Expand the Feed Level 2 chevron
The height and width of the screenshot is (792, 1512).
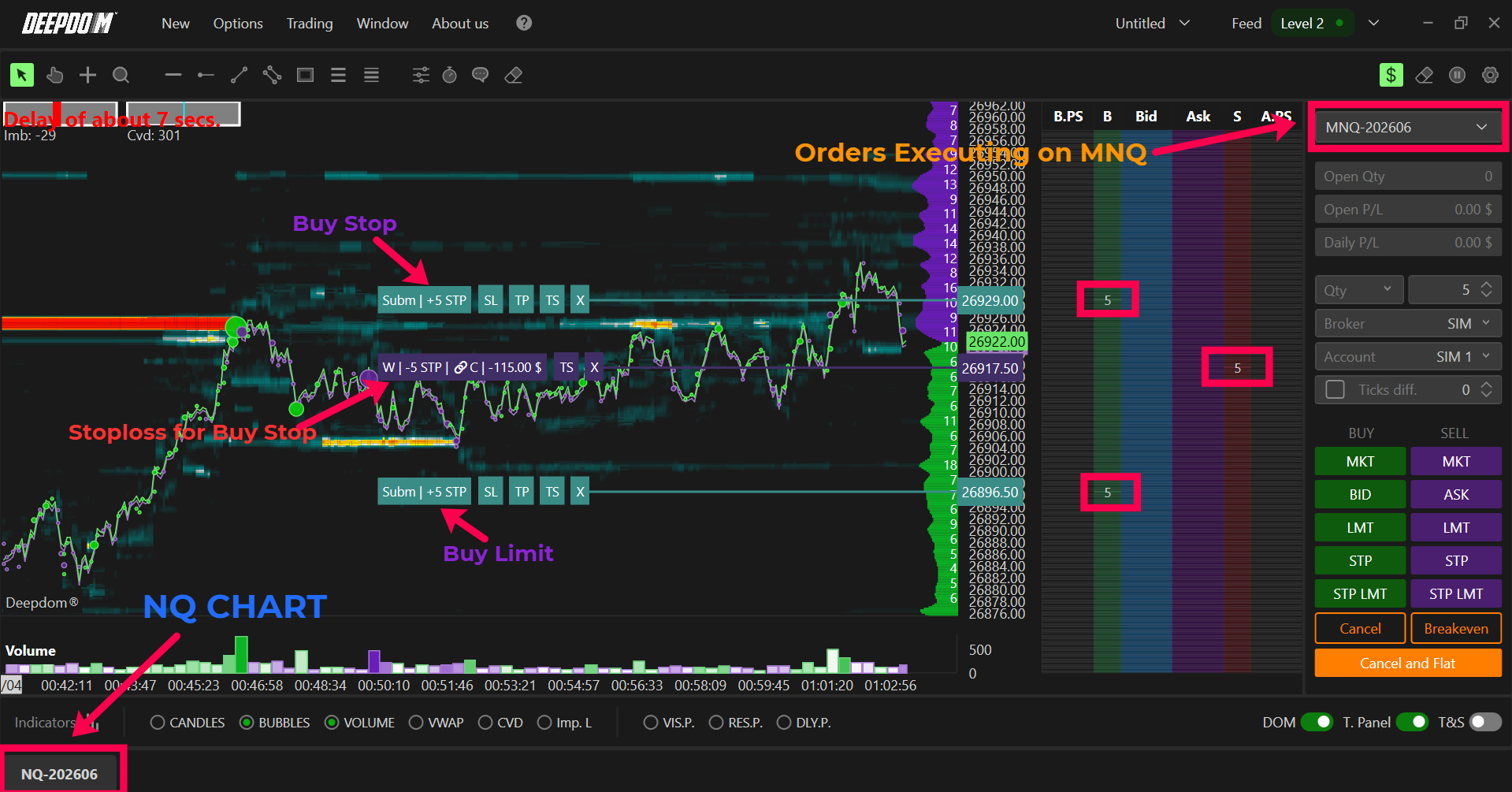tap(1374, 23)
